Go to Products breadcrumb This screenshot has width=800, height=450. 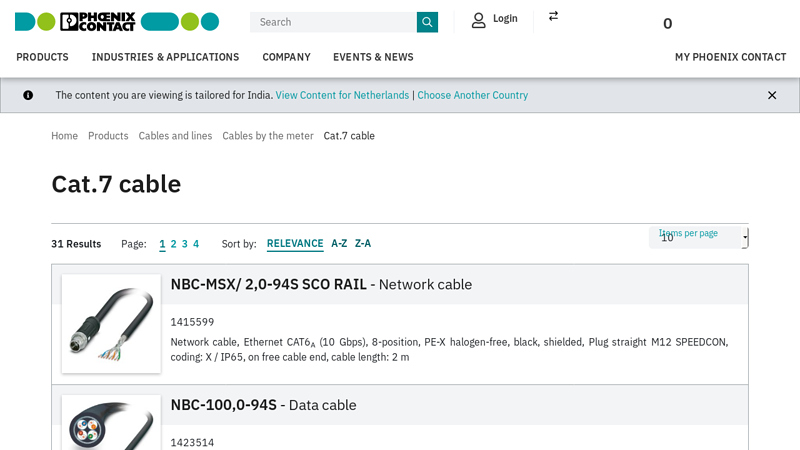(108, 136)
